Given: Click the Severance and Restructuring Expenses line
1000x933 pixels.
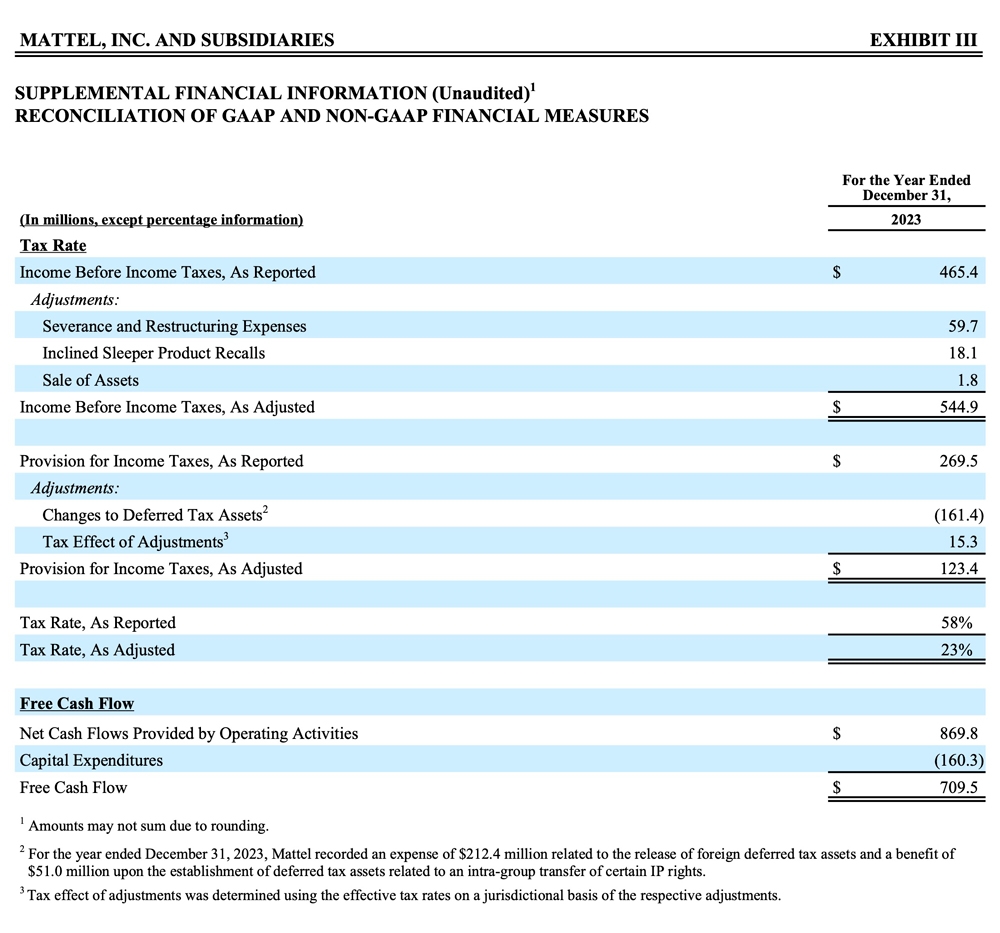Looking at the screenshot, I should pyautogui.click(x=175, y=326).
